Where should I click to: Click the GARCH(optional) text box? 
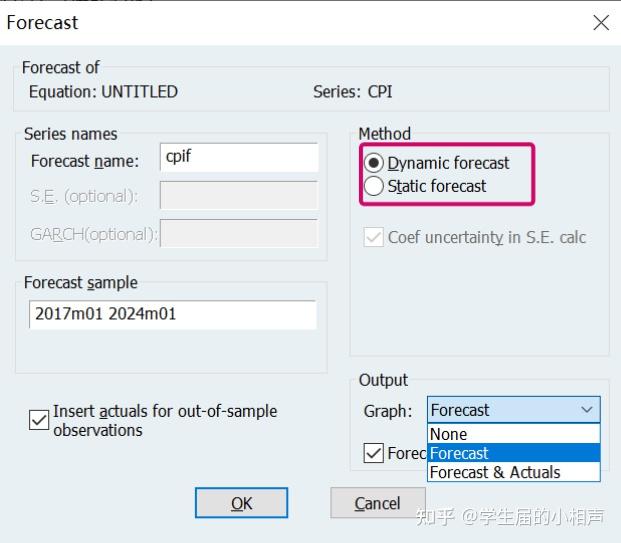pyautogui.click(x=238, y=233)
